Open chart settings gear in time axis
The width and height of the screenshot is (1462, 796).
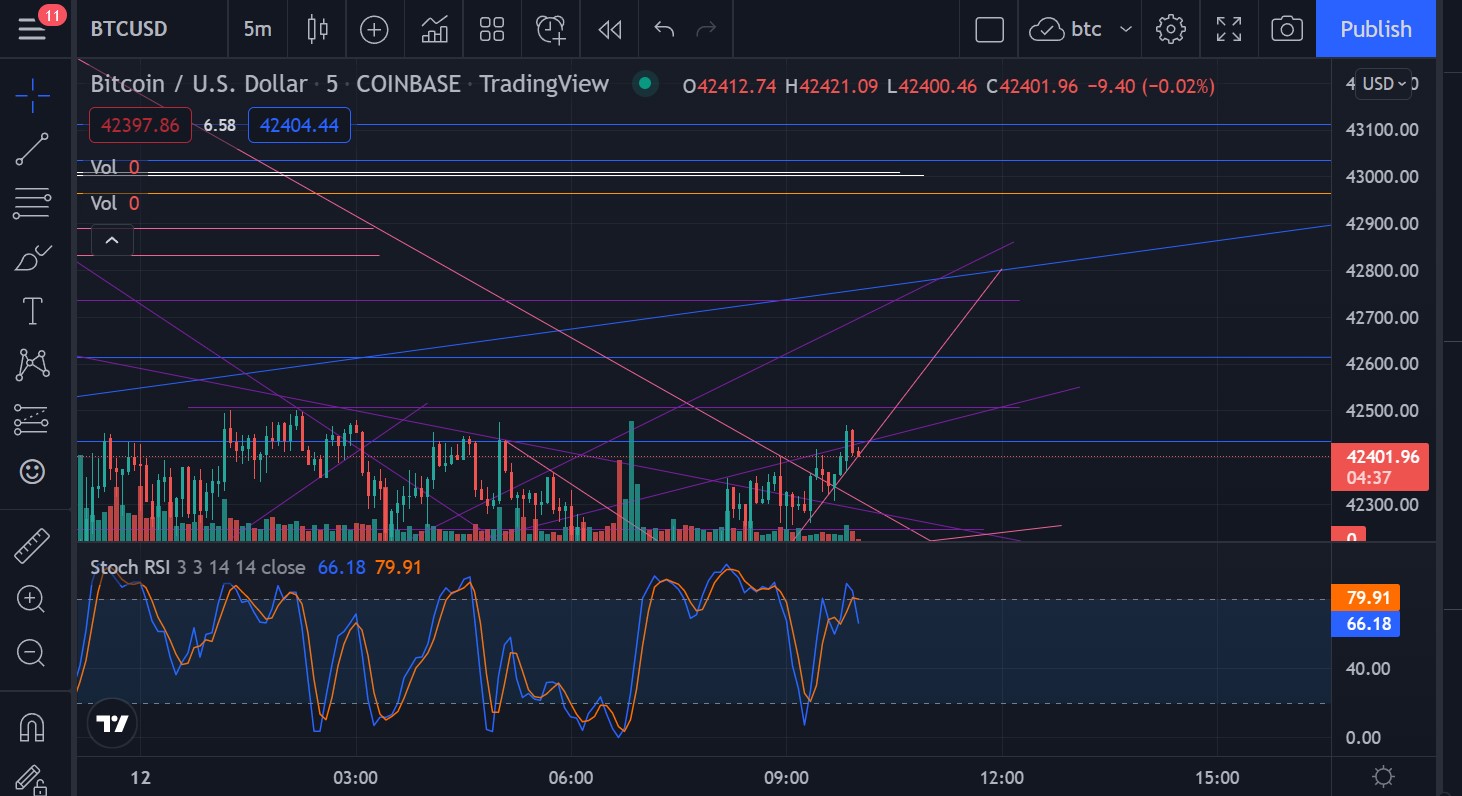(1384, 776)
